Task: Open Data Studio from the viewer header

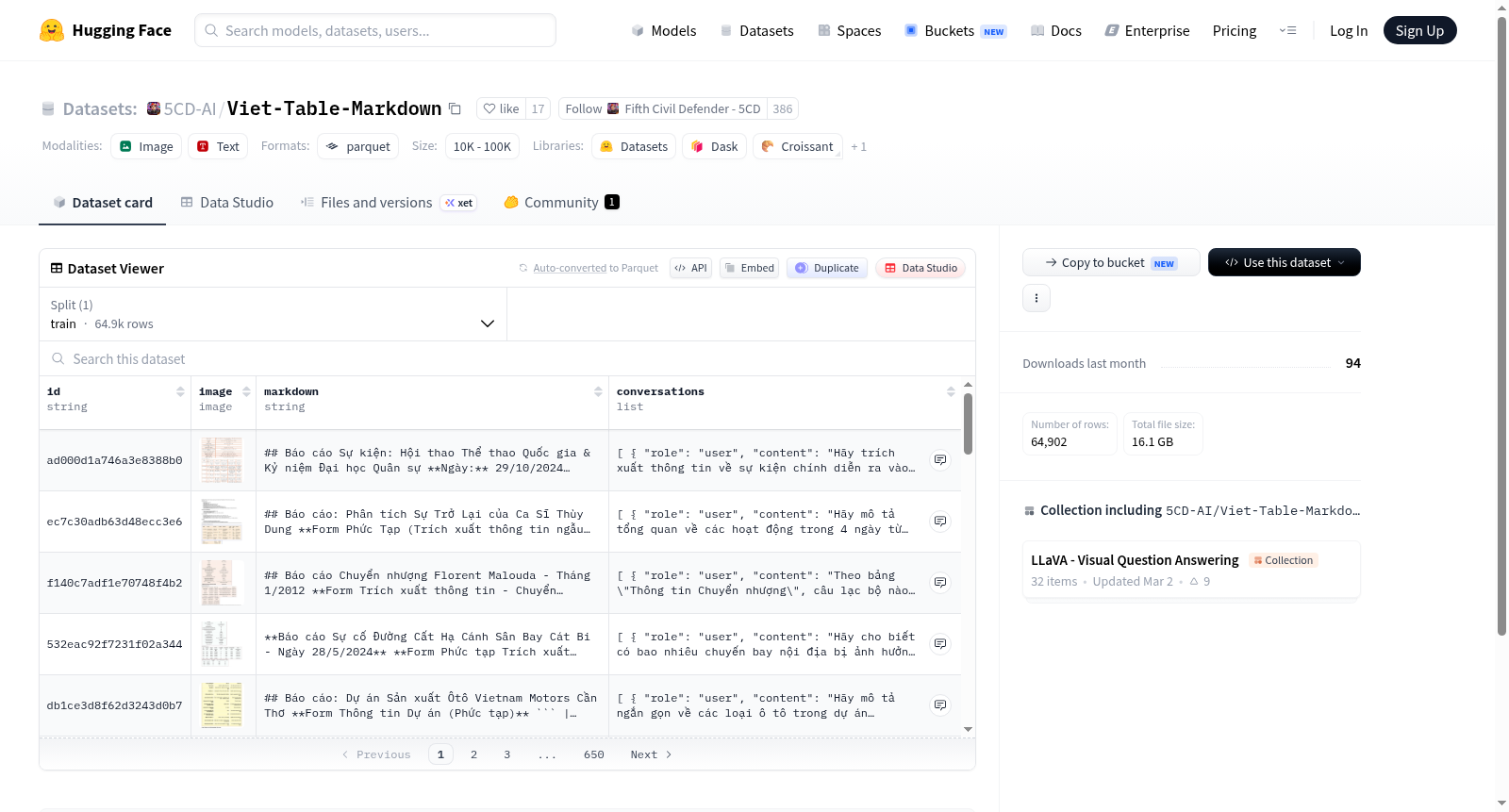Action: click(920, 268)
